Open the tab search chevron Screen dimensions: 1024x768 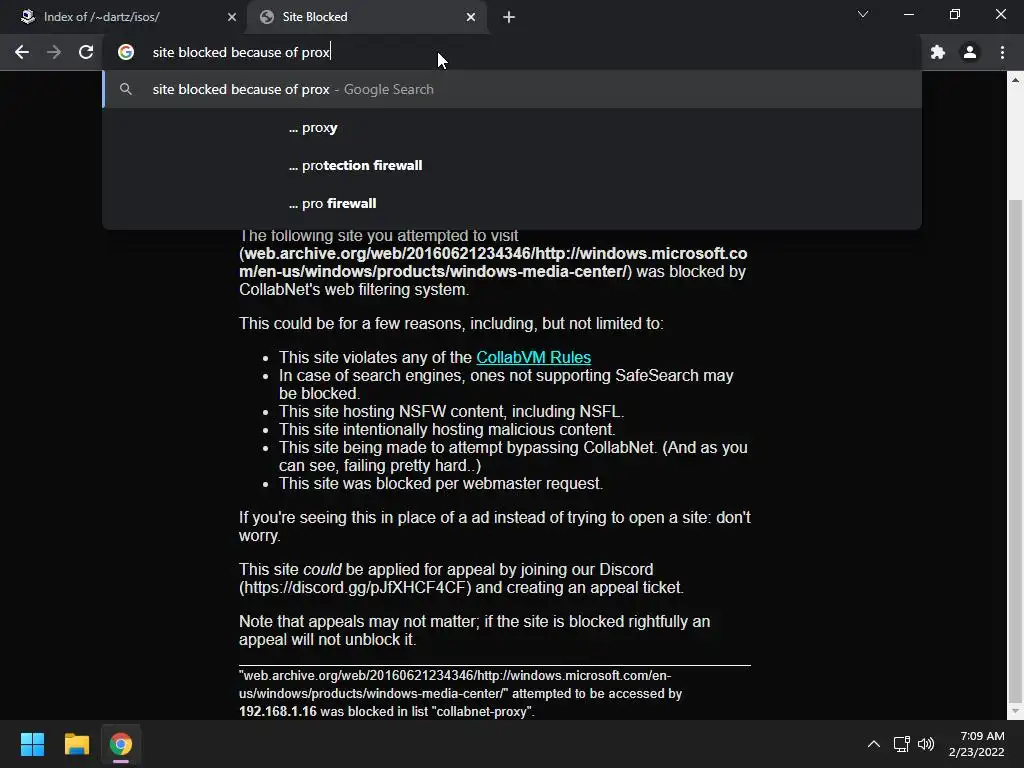coord(863,14)
